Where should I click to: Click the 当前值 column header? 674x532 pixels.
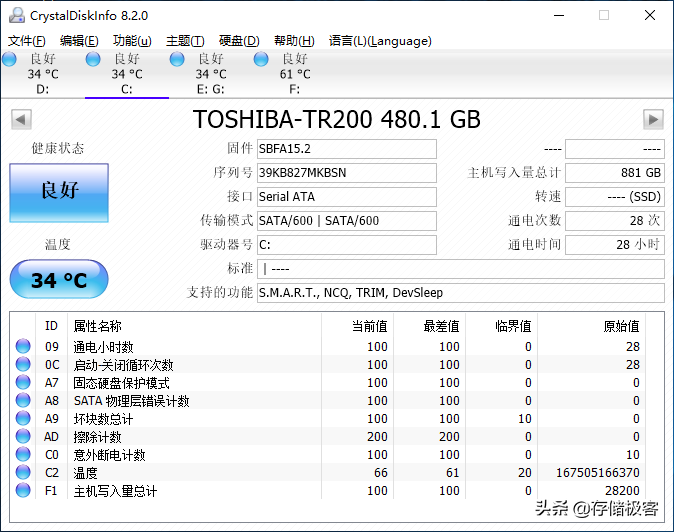pyautogui.click(x=369, y=326)
